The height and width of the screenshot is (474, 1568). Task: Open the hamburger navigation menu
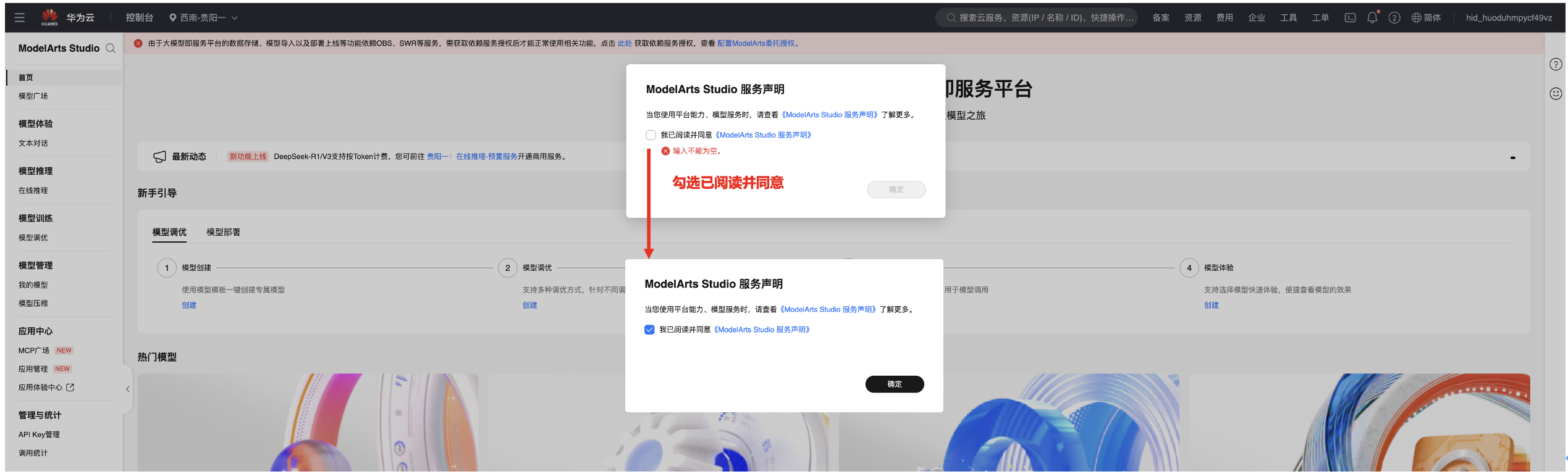(x=20, y=17)
